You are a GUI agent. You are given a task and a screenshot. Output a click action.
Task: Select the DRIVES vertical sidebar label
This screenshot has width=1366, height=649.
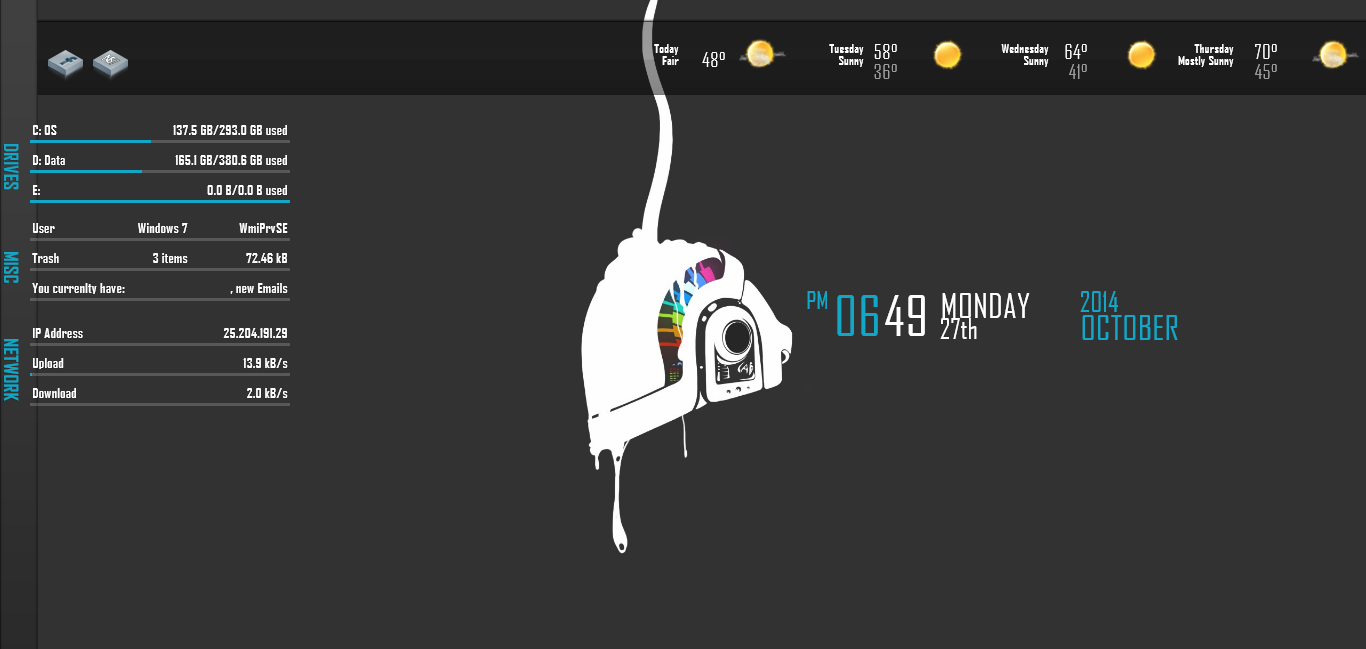tap(11, 166)
